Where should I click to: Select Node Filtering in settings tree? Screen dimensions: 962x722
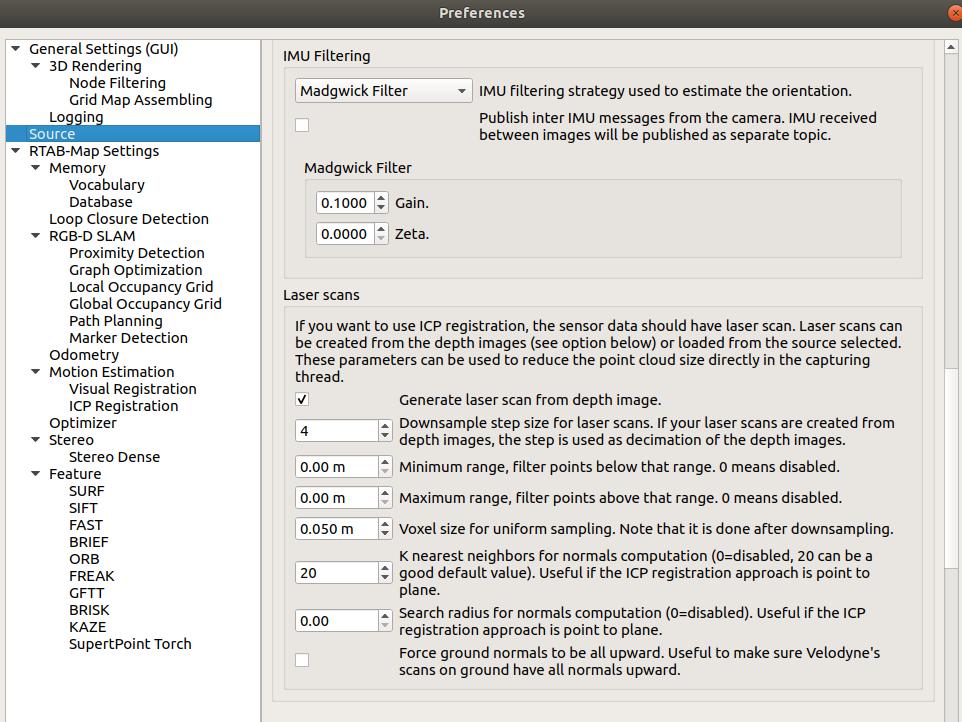(x=117, y=83)
